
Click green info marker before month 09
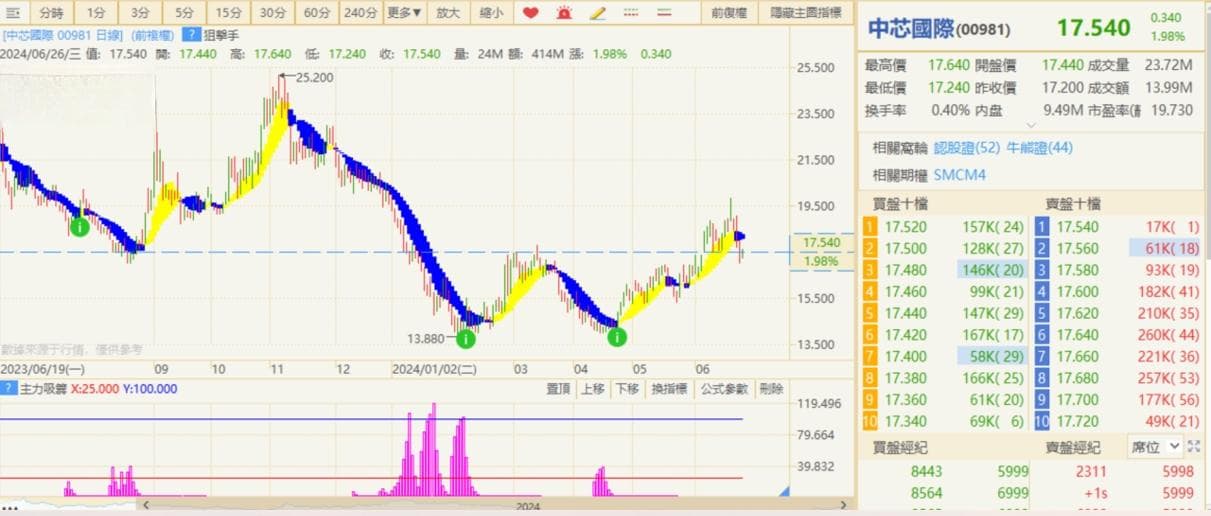click(x=79, y=227)
